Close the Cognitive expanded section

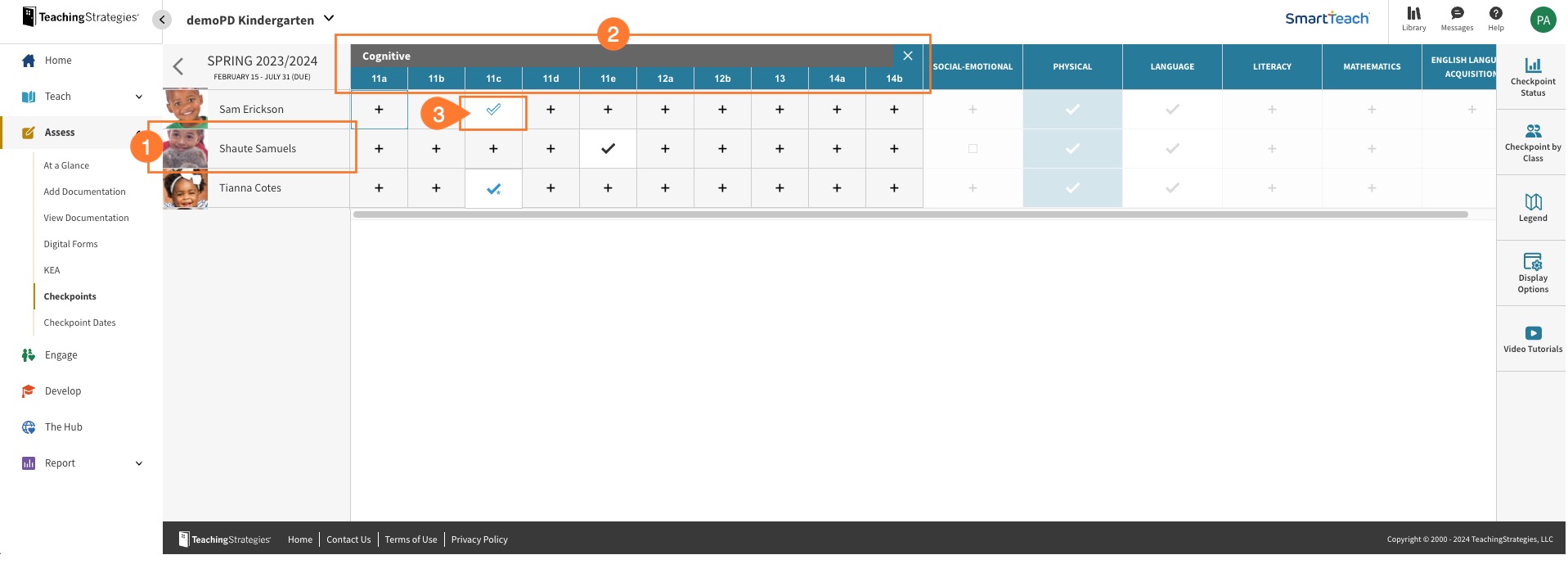907,56
